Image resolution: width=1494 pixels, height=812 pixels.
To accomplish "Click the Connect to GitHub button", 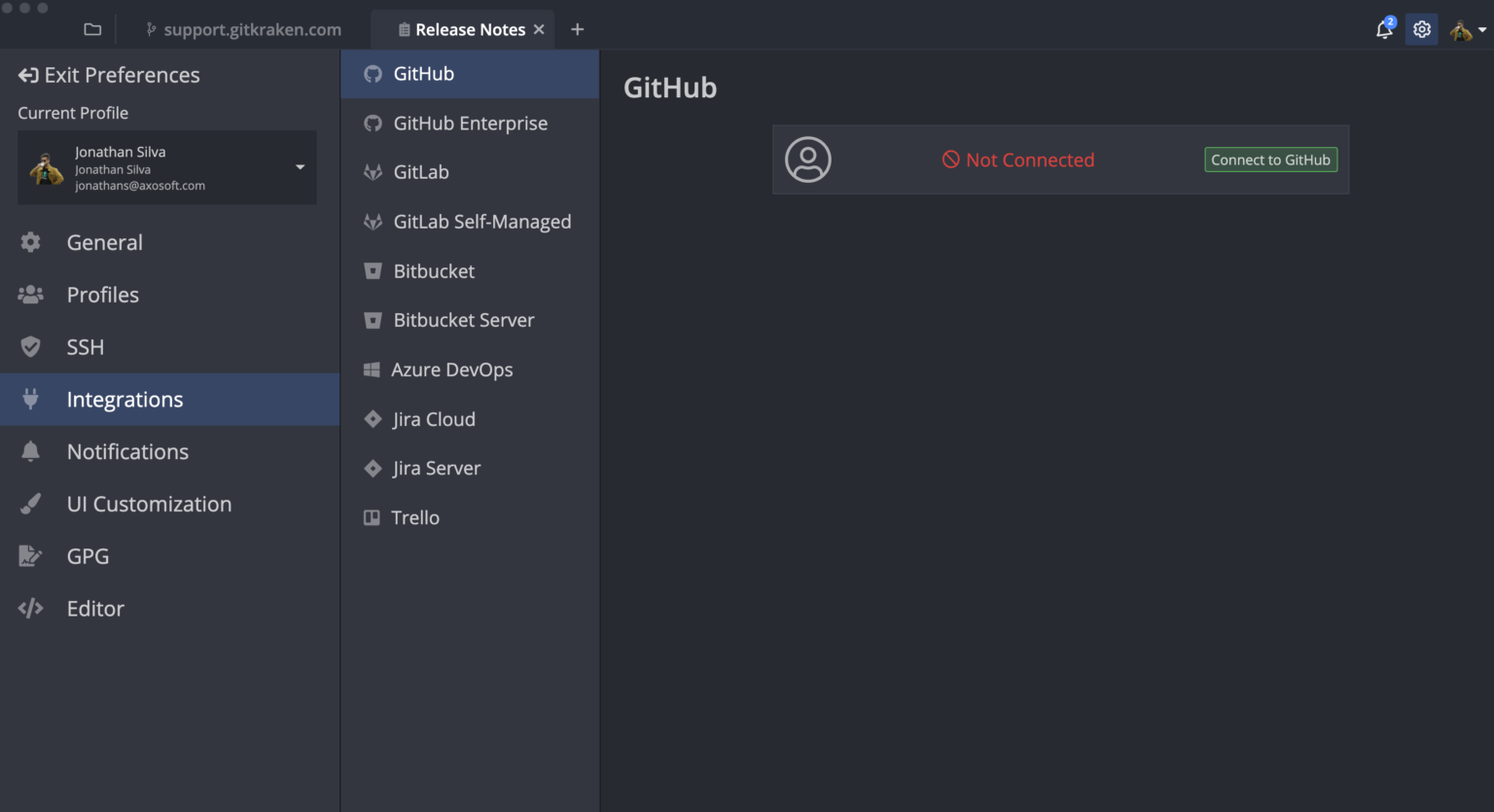I will 1270,159.
